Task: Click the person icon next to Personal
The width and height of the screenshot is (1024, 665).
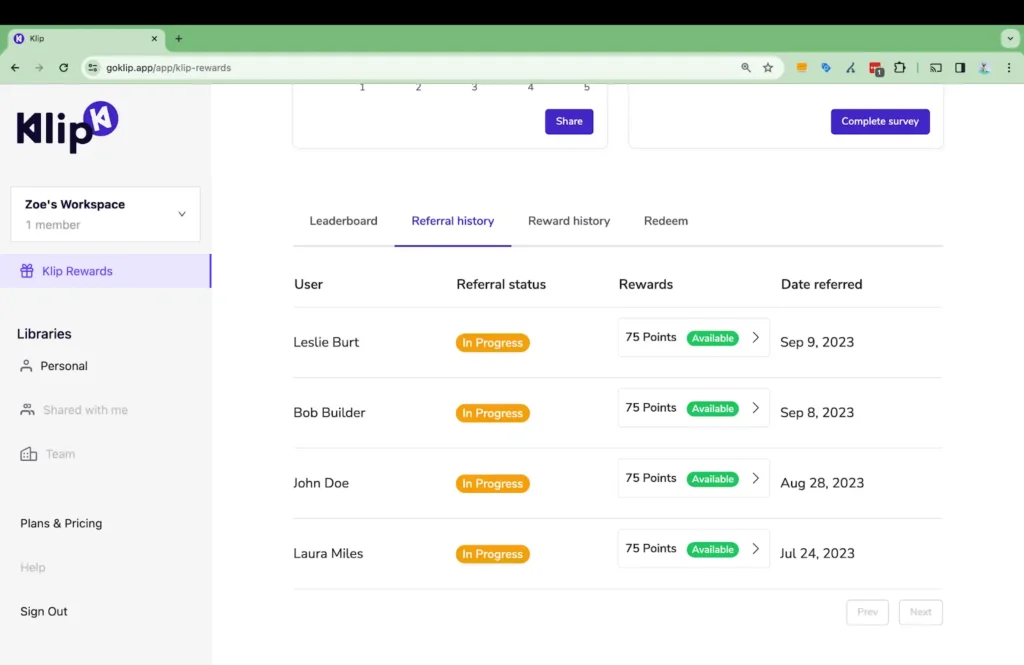Action: [27, 366]
